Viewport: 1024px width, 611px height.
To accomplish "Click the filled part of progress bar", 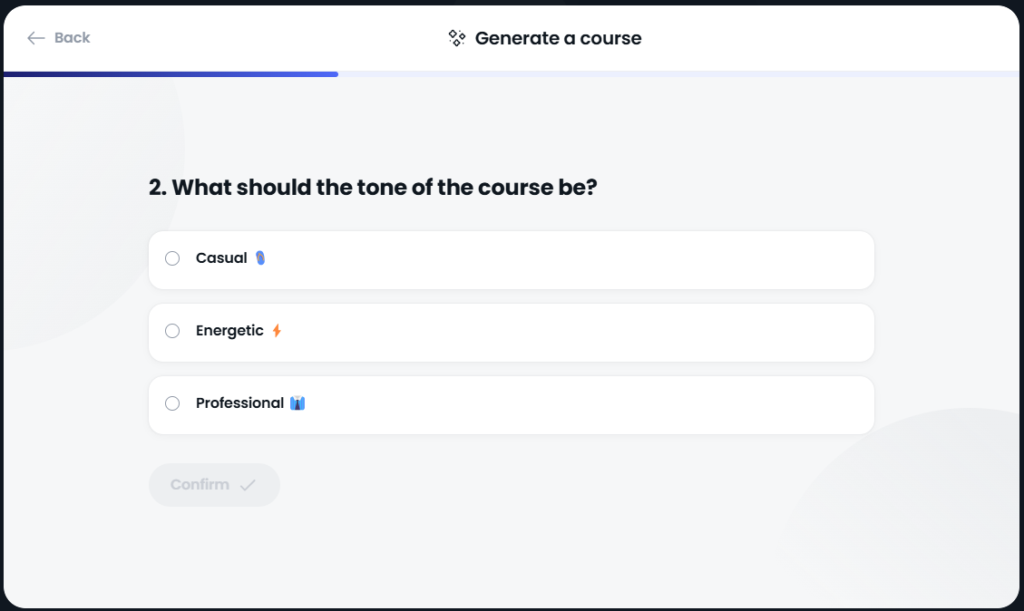I will click(171, 74).
